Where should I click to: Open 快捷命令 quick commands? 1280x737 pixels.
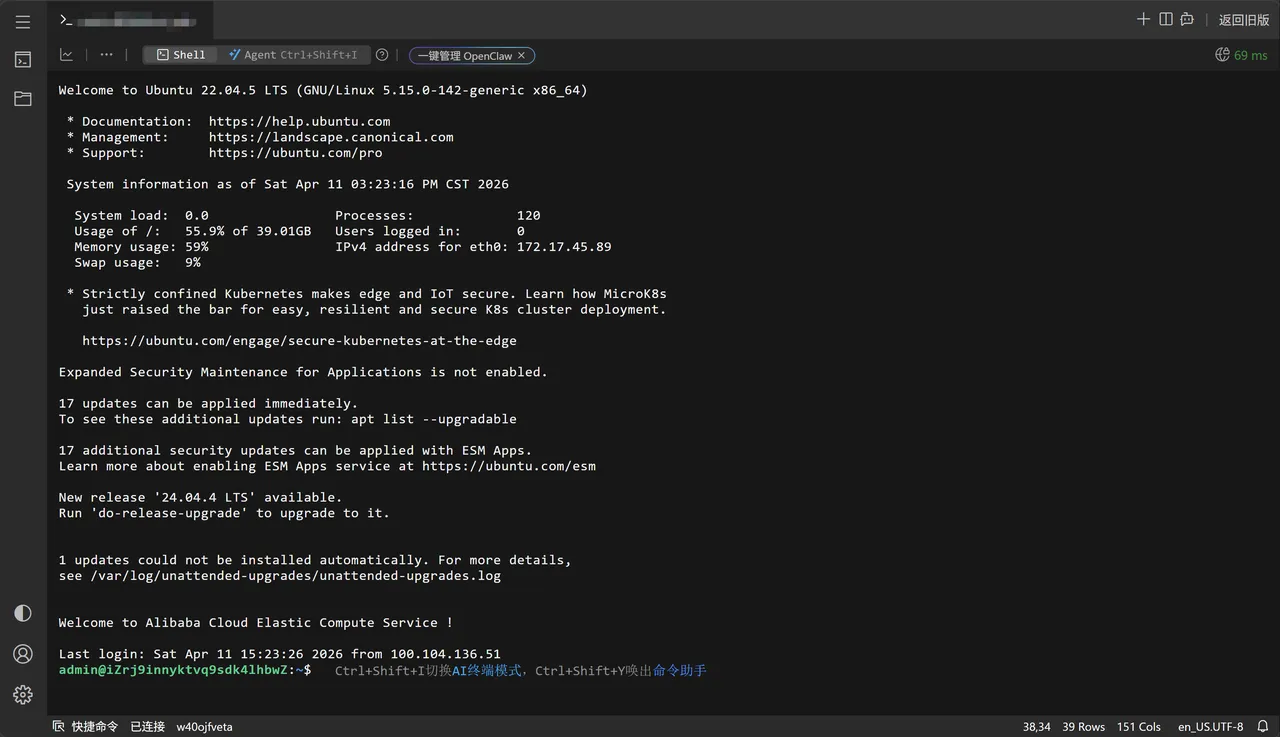pyautogui.click(x=86, y=727)
